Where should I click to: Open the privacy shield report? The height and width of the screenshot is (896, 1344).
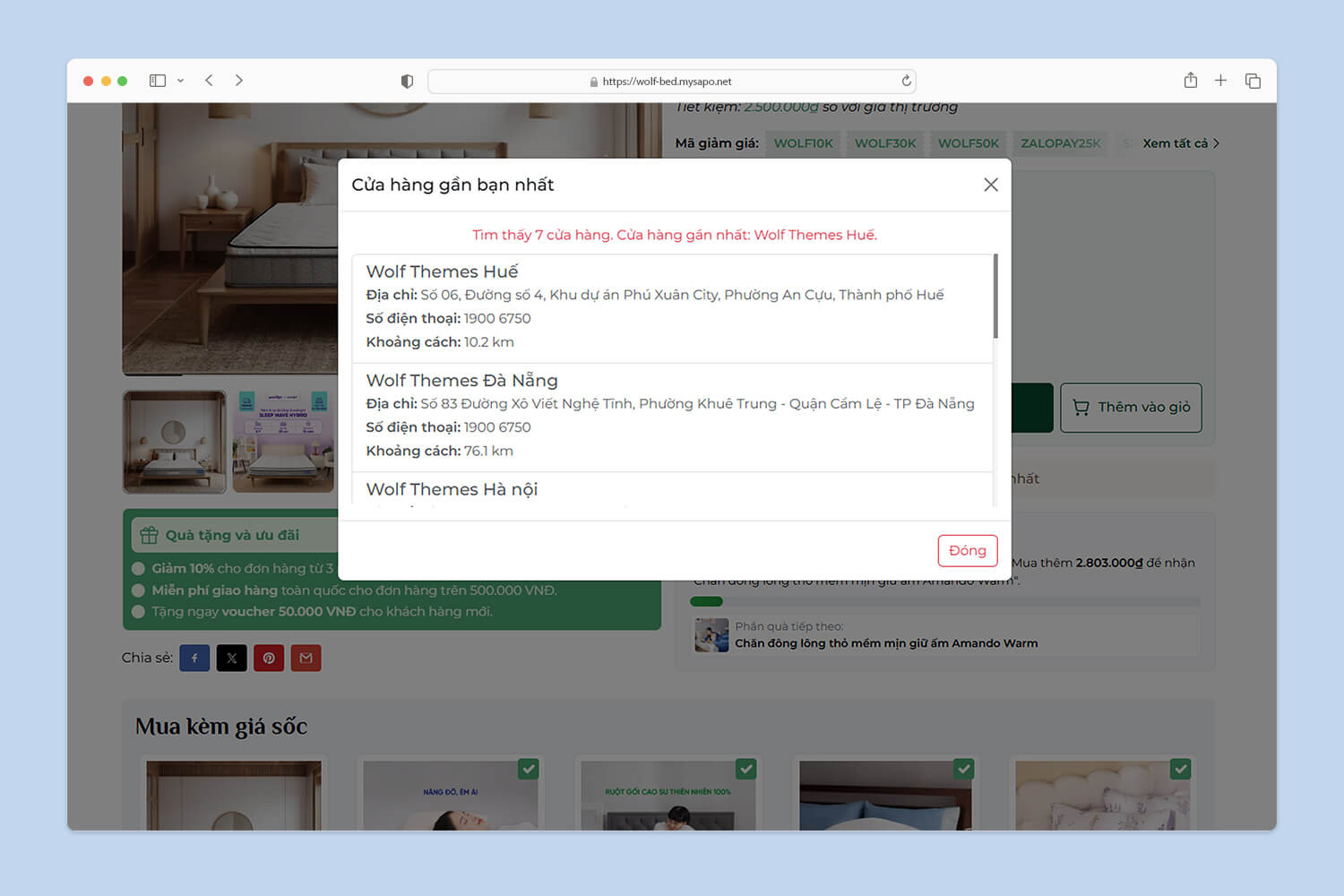click(x=407, y=82)
